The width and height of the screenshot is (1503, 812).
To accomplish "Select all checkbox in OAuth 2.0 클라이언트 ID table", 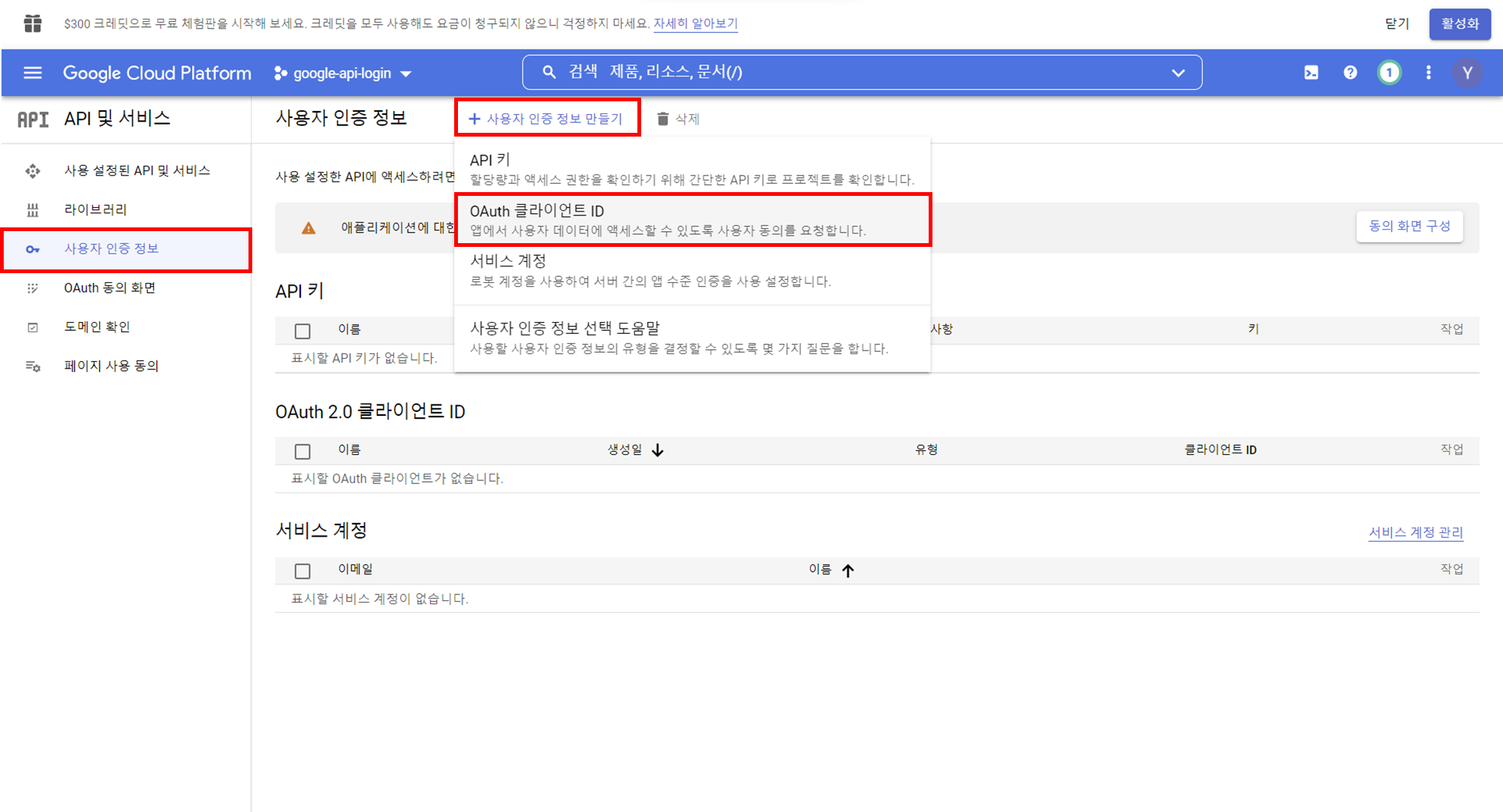I will point(303,451).
